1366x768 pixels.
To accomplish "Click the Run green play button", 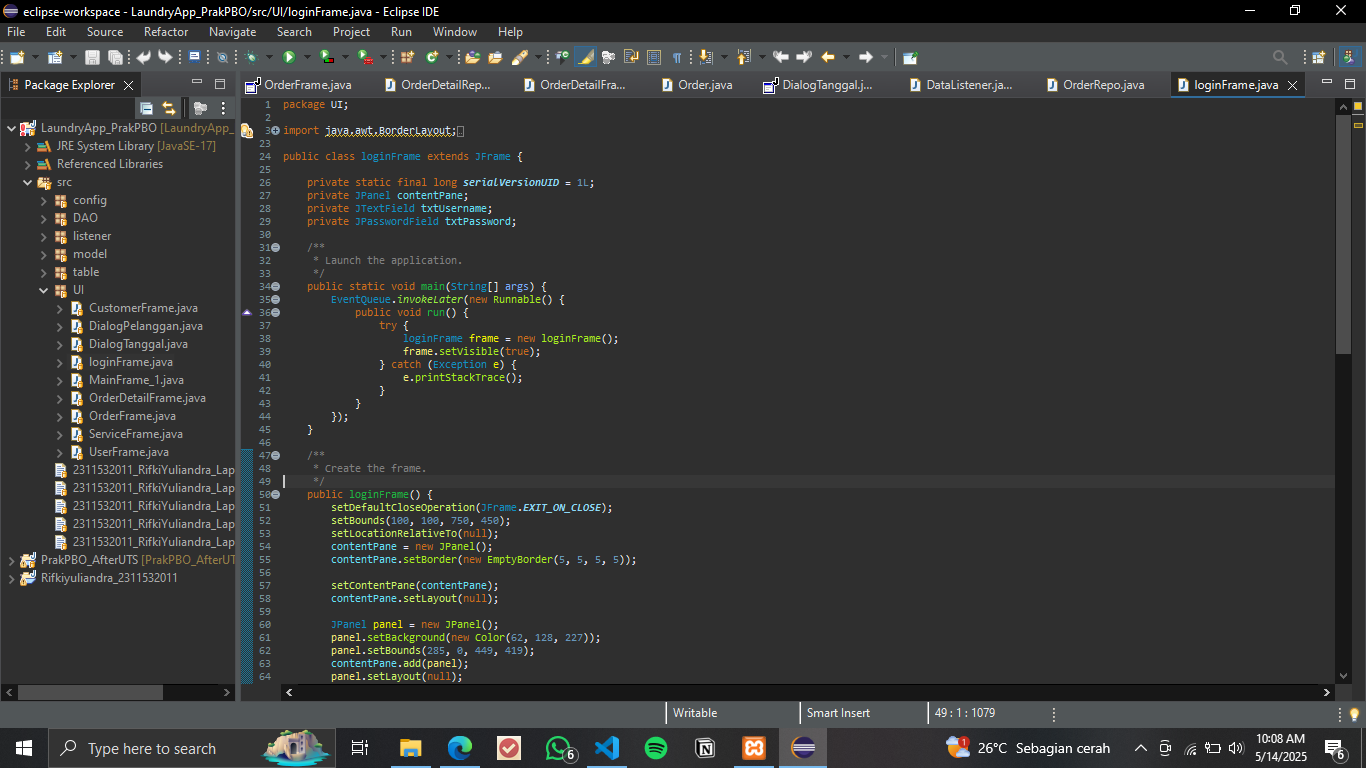I will pyautogui.click(x=288, y=58).
